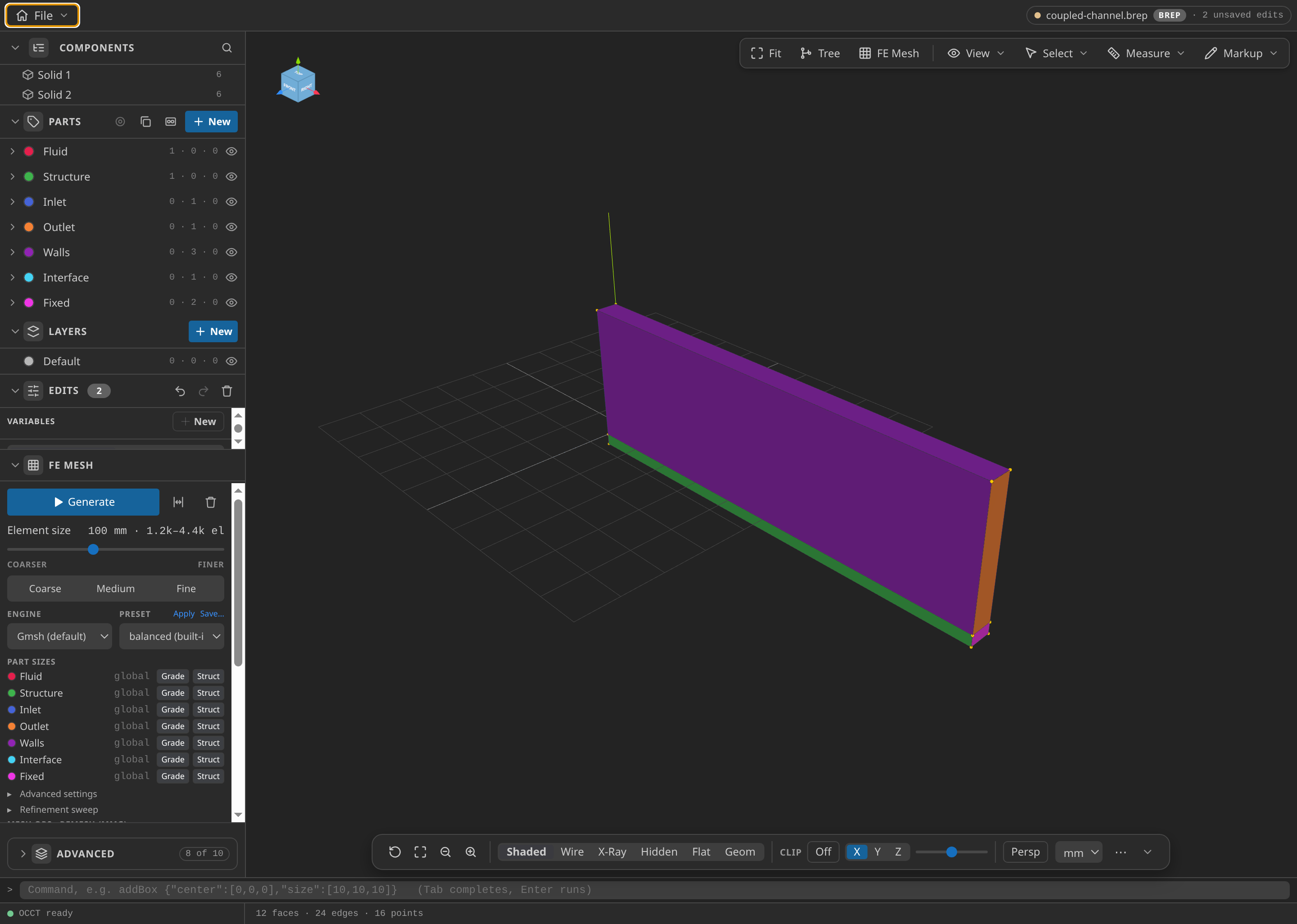Image resolution: width=1297 pixels, height=924 pixels.
Task: Expand the Advanced panel
Action: (23, 853)
